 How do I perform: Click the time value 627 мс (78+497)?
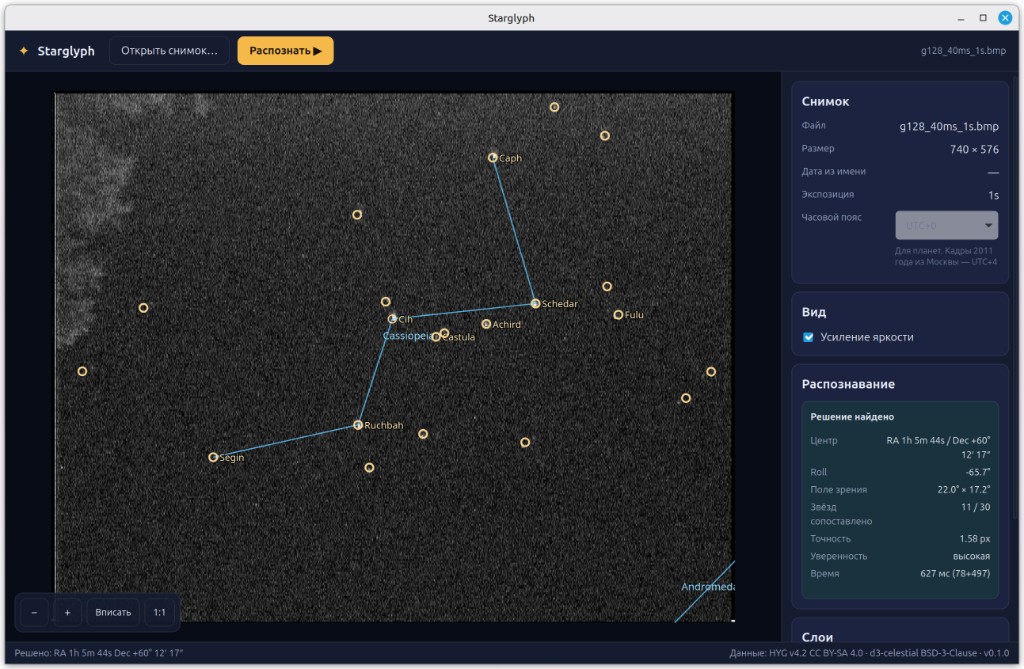pyautogui.click(x=955, y=574)
